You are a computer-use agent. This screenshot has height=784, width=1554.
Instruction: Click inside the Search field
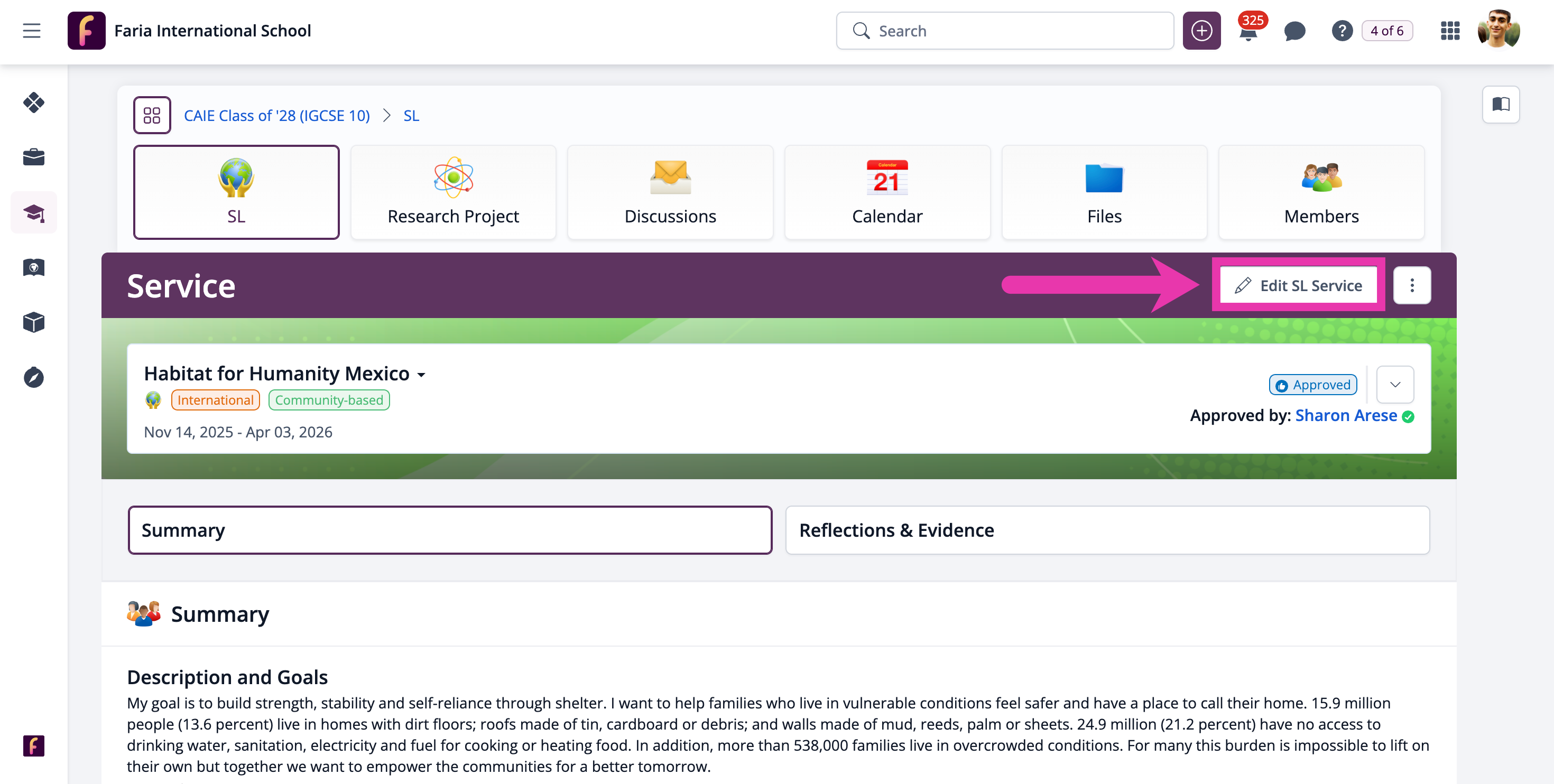1004,31
